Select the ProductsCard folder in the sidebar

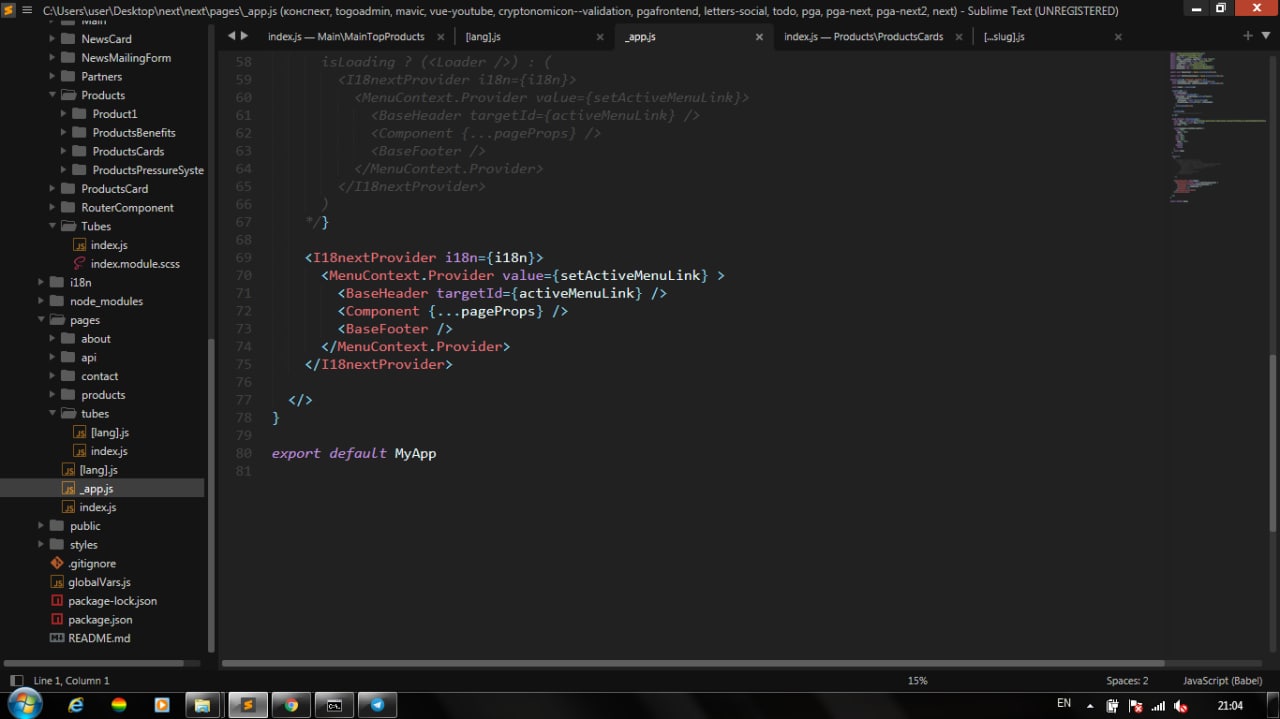coord(114,189)
